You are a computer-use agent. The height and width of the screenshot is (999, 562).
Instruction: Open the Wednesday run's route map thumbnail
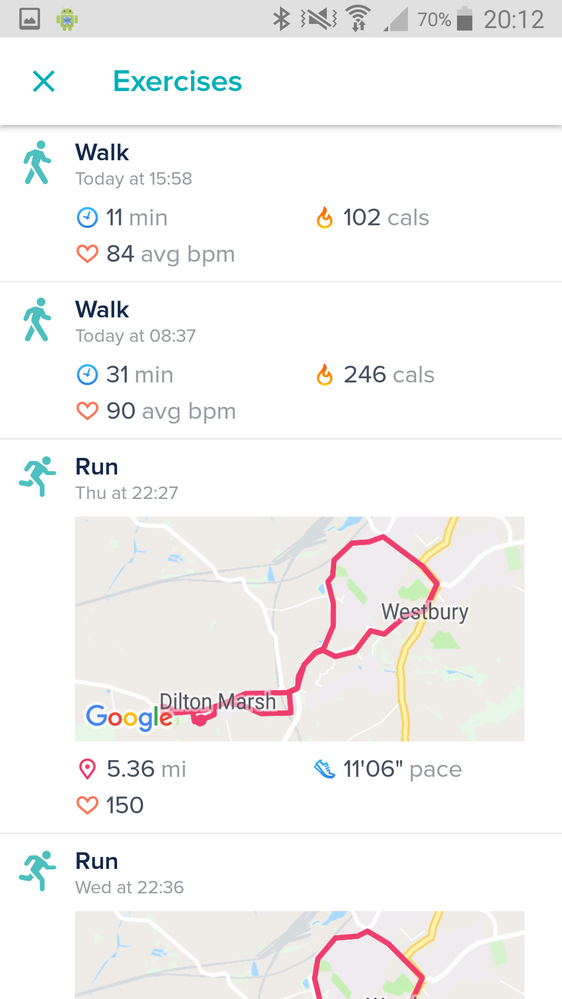pos(299,955)
